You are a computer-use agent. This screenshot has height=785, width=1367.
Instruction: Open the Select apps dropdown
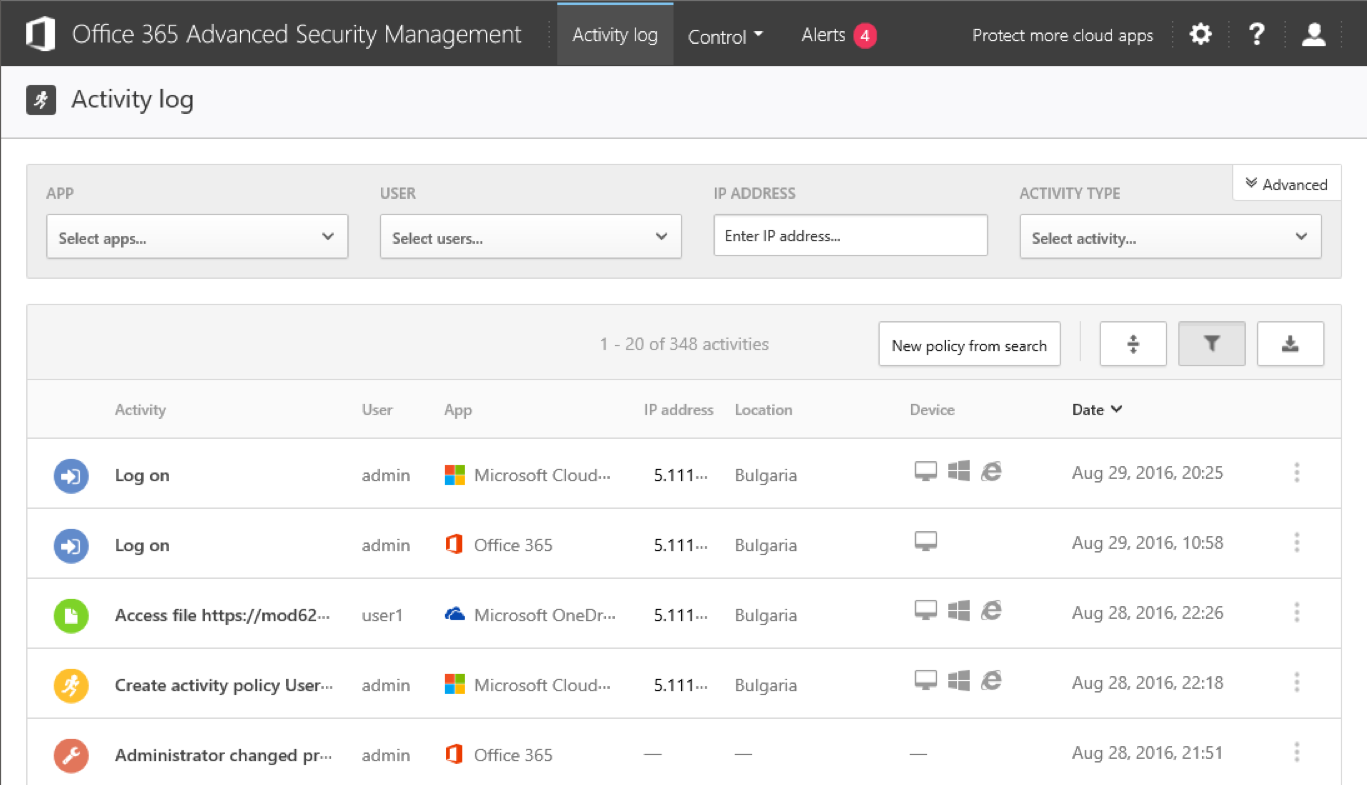tap(196, 236)
